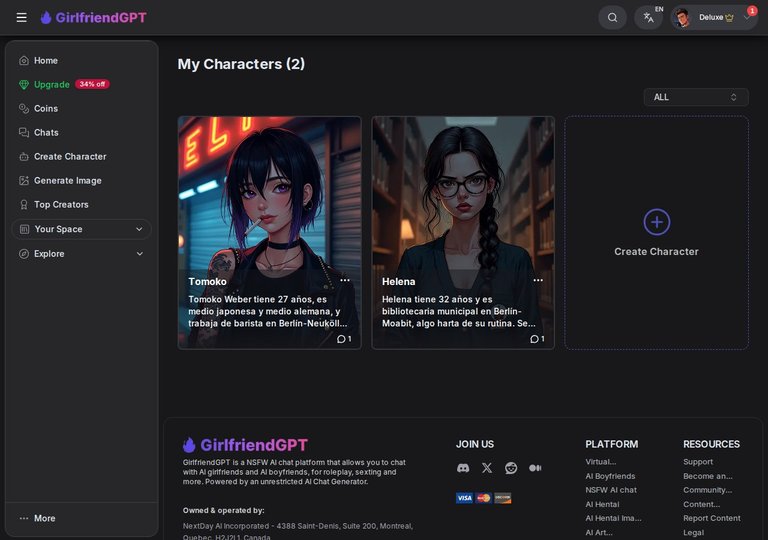768x540 pixels.
Task: Click Tomoko chat count bubble icon
Action: coord(341,339)
